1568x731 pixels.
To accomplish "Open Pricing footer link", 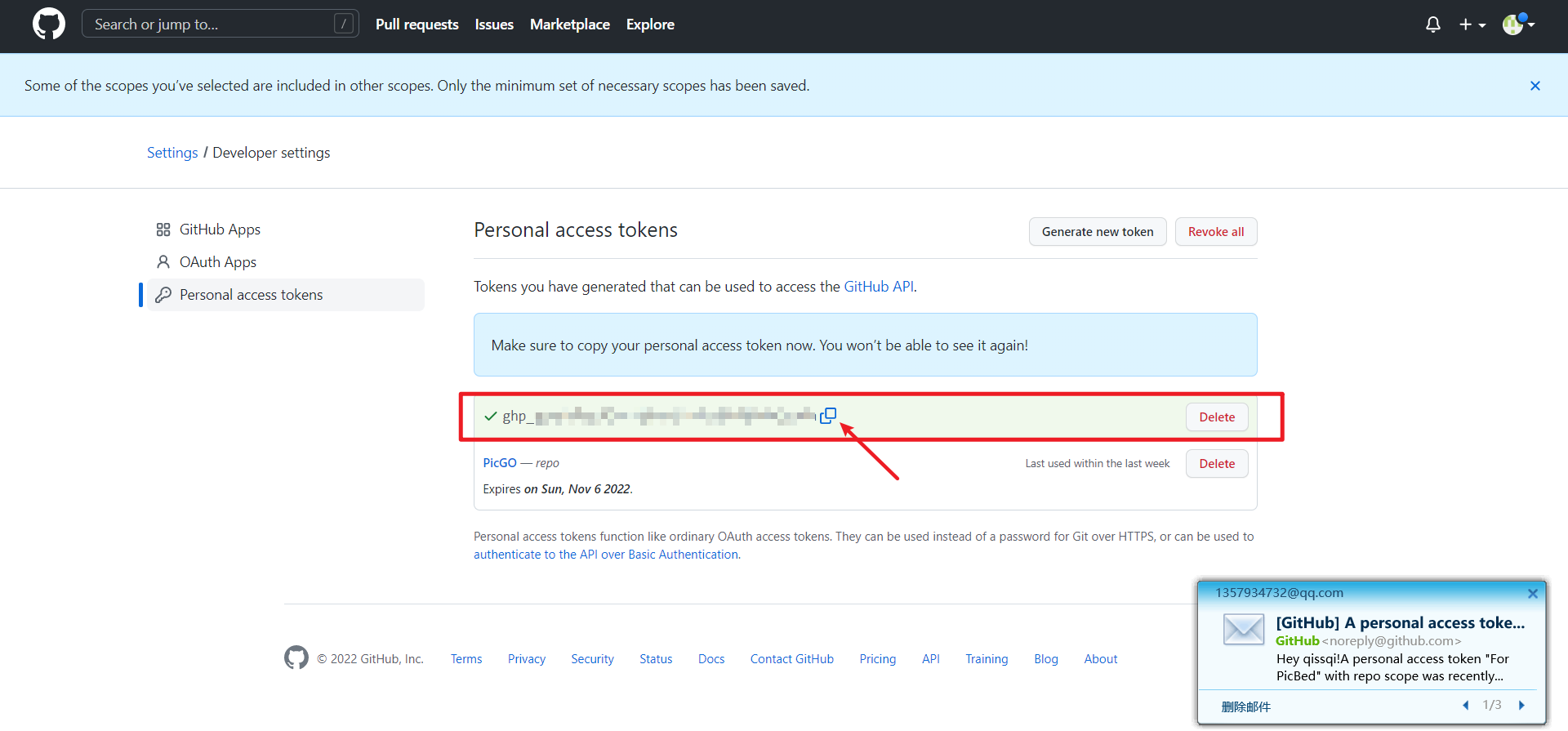I will click(878, 659).
